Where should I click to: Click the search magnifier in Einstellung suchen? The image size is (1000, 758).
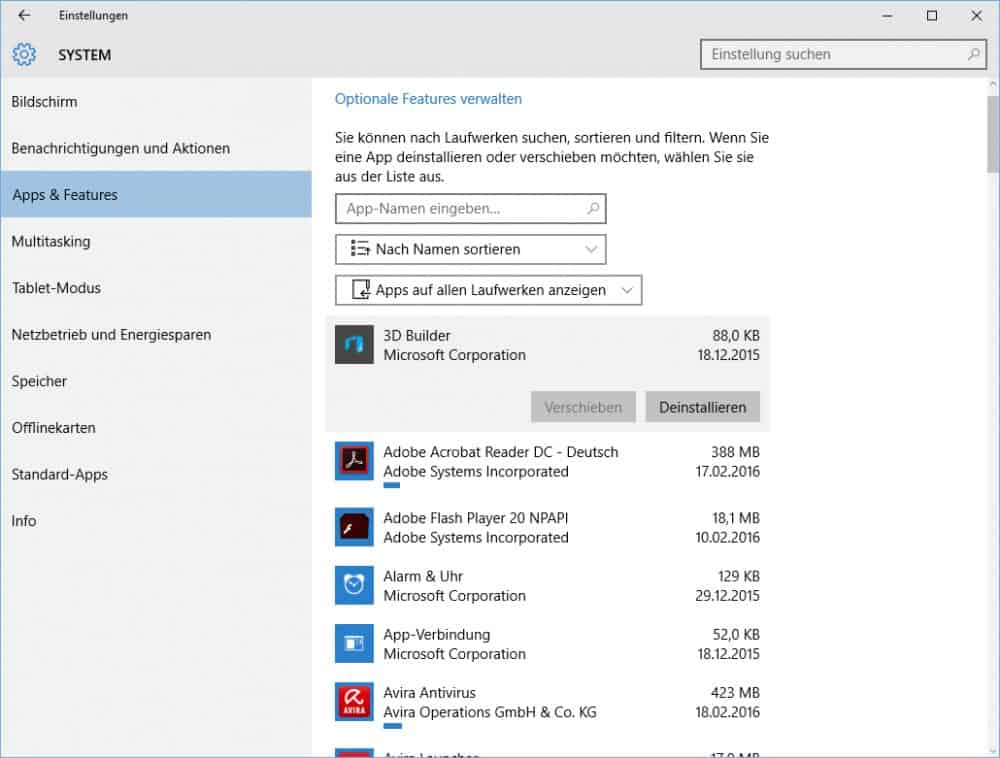[x=973, y=55]
